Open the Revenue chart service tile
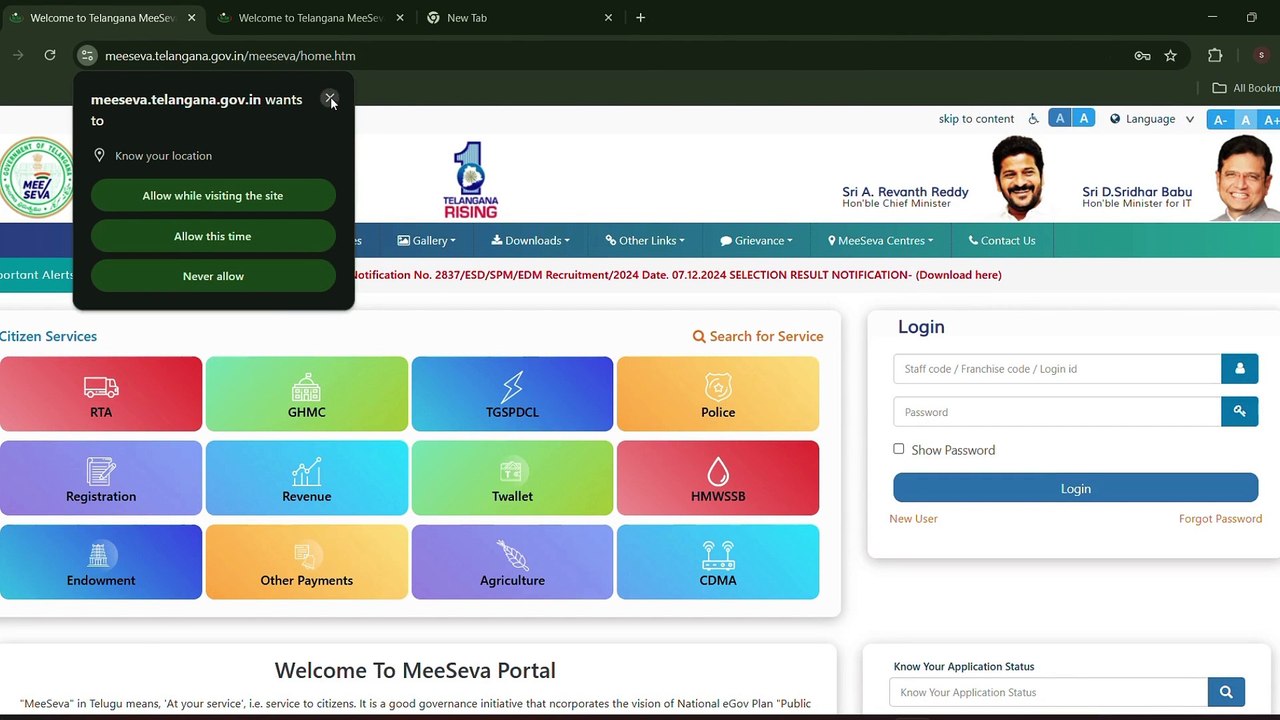 tap(307, 478)
